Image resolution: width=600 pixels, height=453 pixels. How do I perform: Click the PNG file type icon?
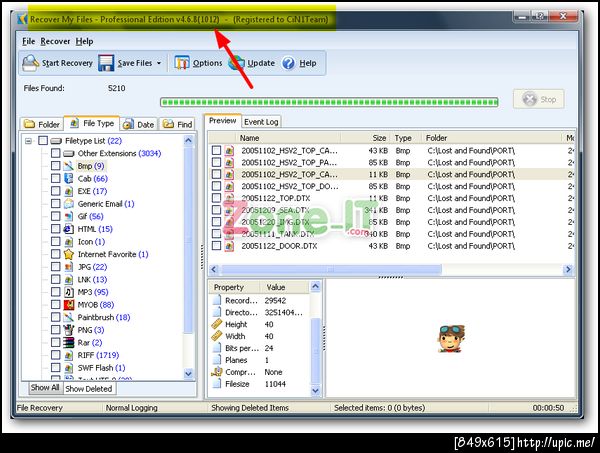pyautogui.click(x=68, y=330)
